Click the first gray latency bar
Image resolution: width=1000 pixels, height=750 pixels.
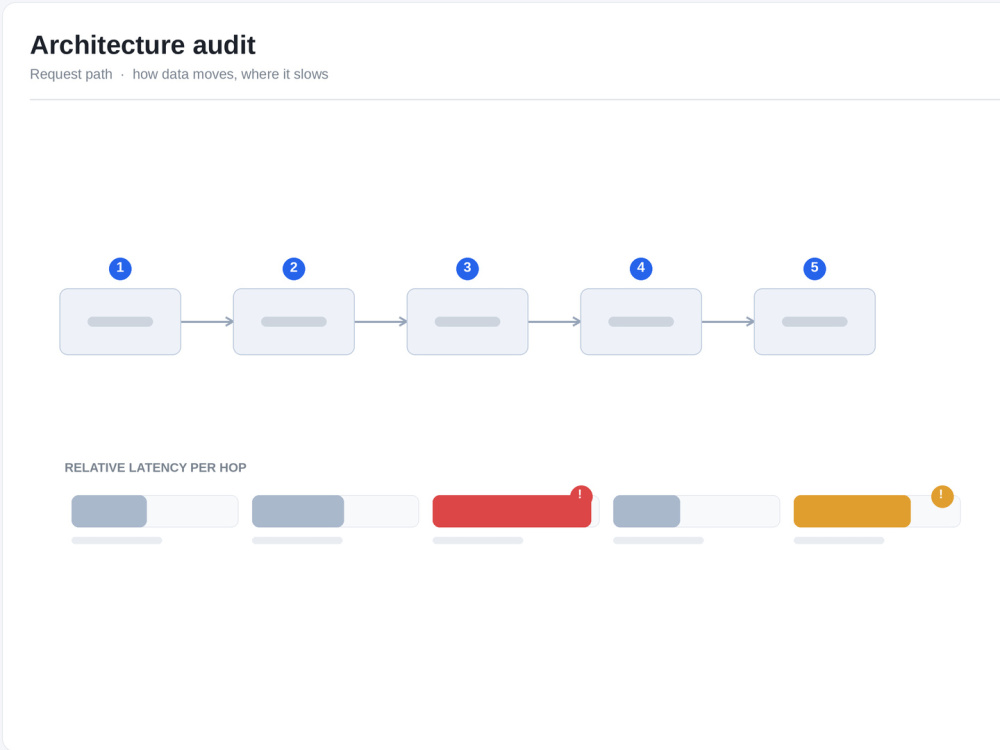109,511
